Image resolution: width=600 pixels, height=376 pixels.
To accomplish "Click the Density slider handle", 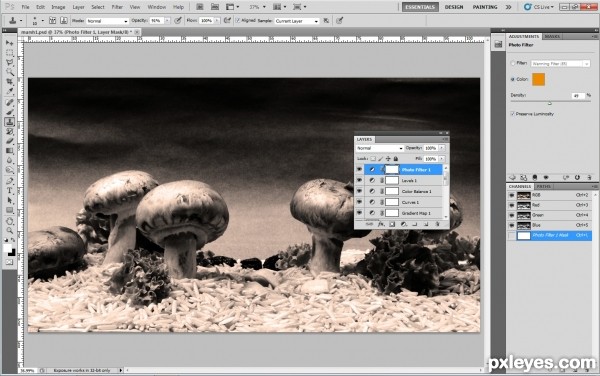I will [549, 103].
